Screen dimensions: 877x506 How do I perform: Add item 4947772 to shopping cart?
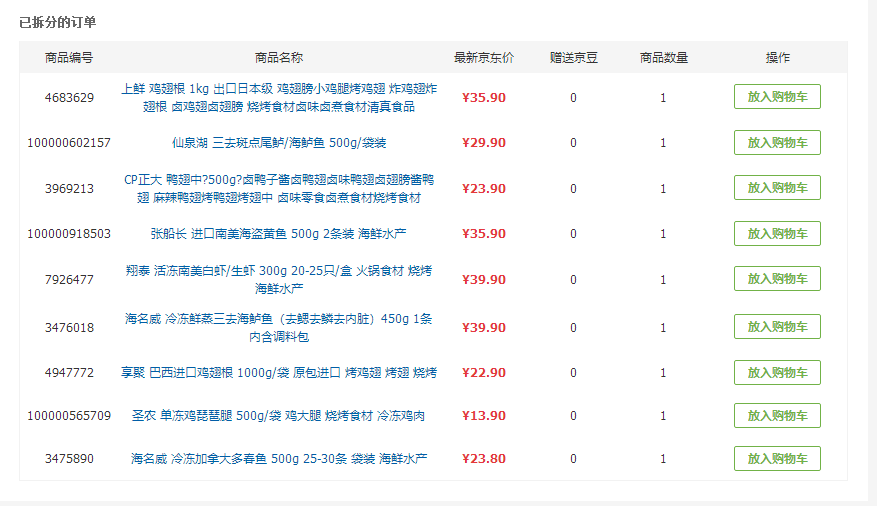coord(777,372)
